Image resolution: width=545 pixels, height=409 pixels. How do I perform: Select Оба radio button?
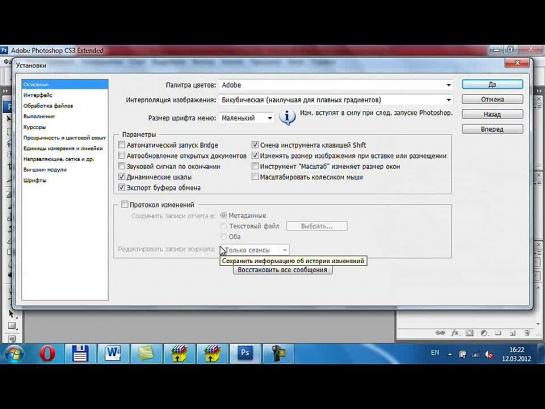[x=223, y=237]
